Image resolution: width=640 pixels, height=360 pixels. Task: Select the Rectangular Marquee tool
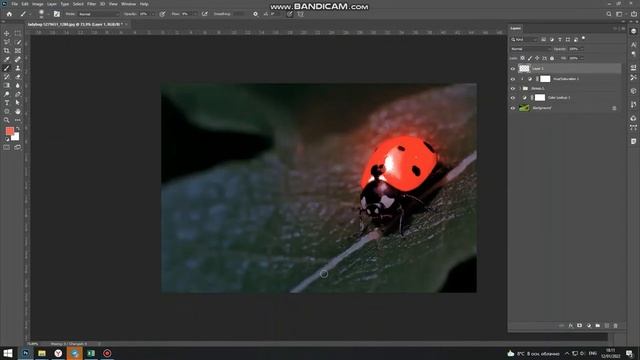point(18,33)
